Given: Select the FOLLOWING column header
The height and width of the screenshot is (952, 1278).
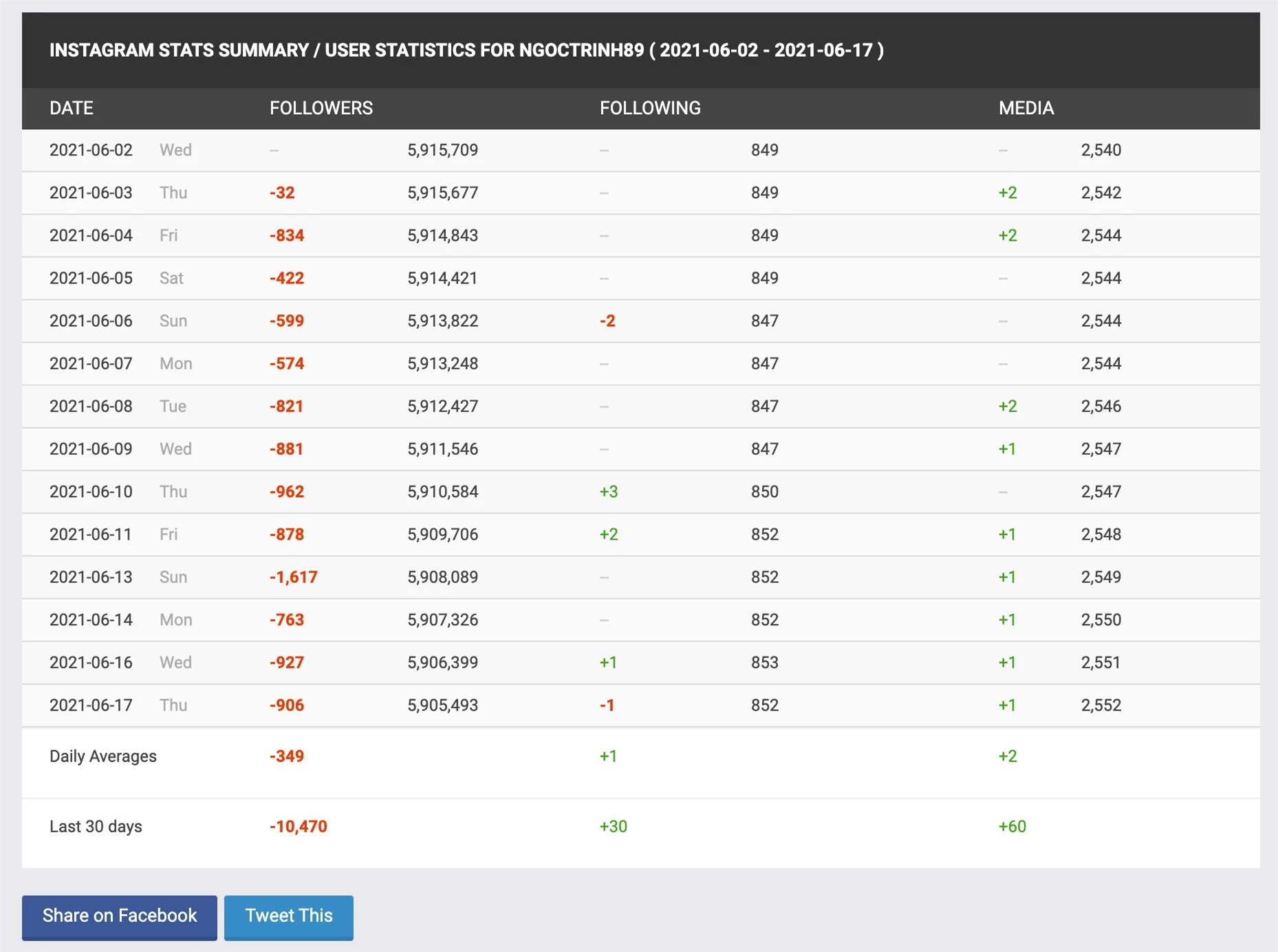Looking at the screenshot, I should 650,108.
